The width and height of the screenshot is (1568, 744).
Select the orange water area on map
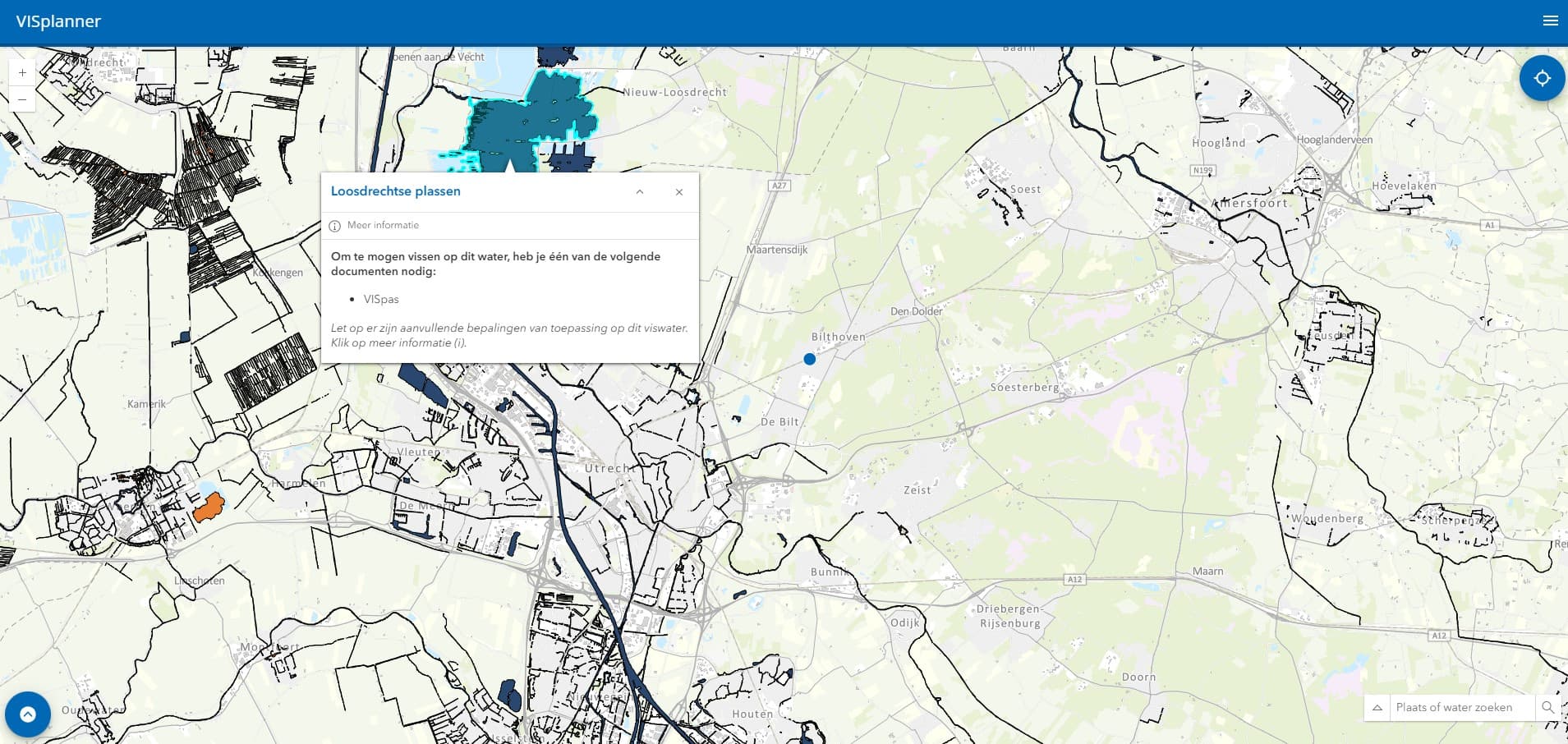[209, 507]
